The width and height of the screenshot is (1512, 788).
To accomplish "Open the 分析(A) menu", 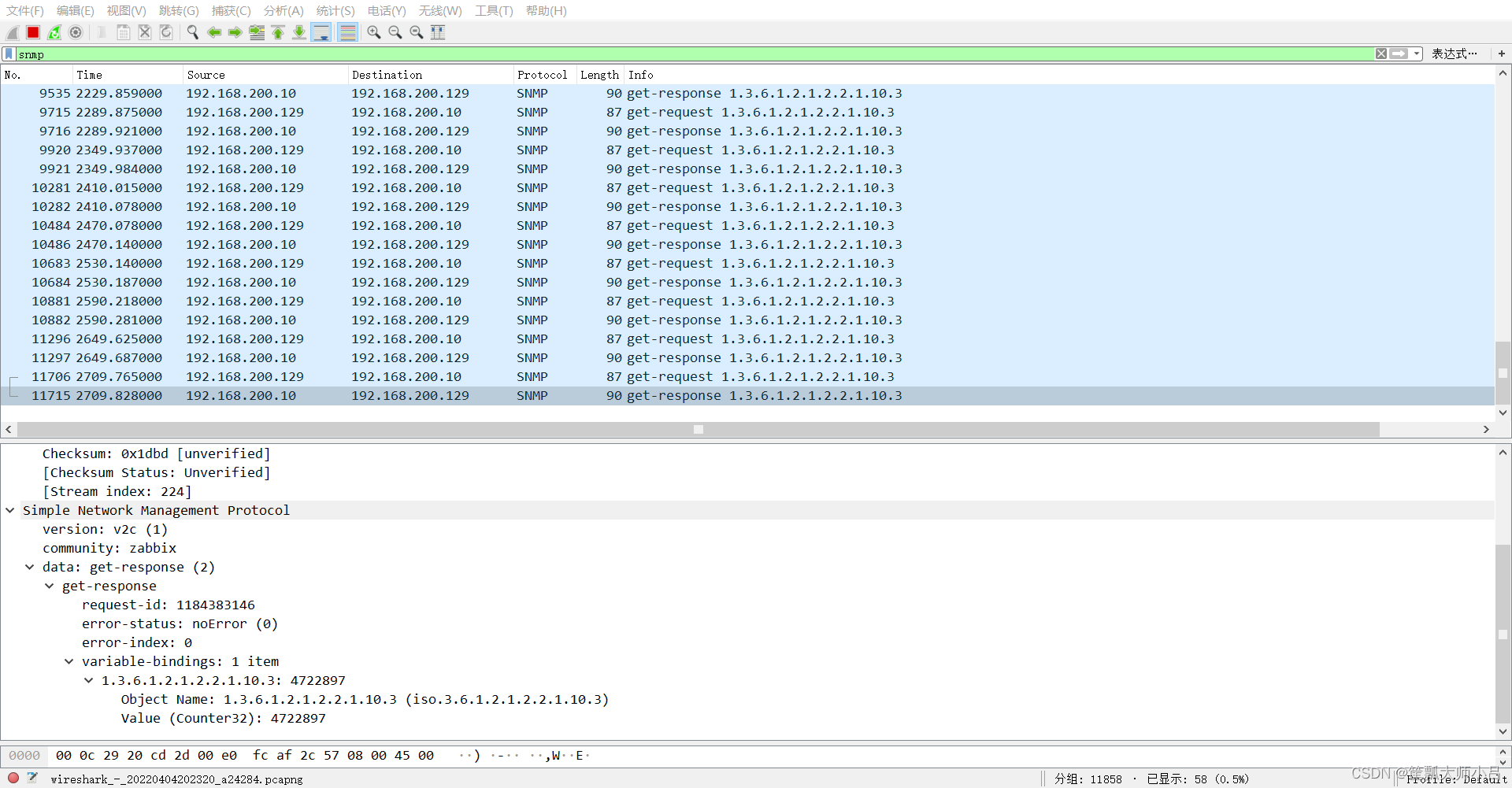I will 283,10.
